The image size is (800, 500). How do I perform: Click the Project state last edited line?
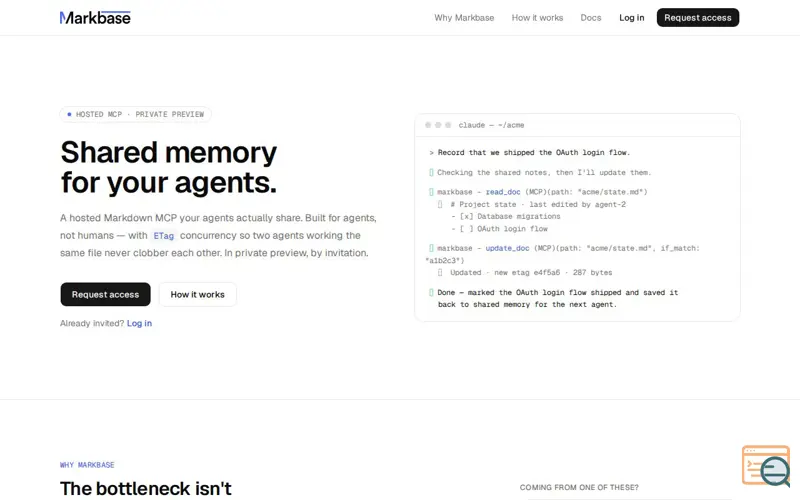[532, 204]
